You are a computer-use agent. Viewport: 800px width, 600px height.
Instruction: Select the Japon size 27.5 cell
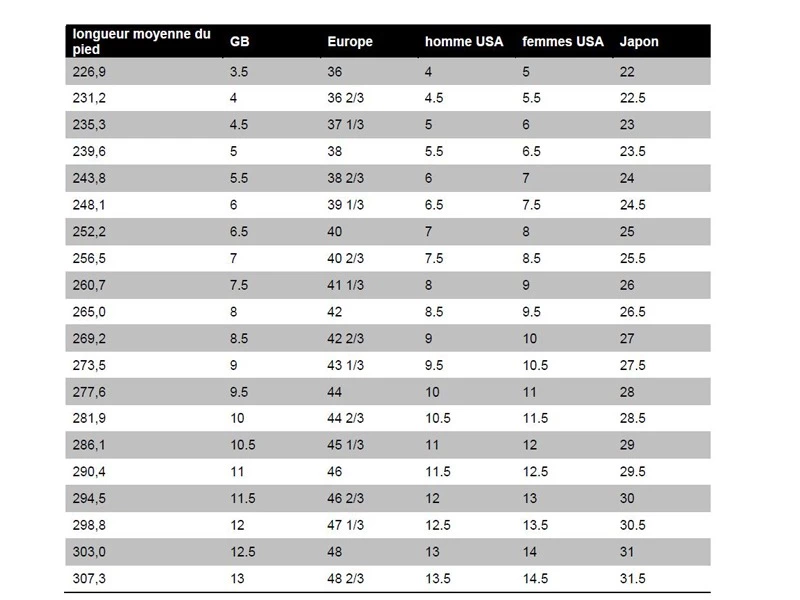tap(634, 365)
